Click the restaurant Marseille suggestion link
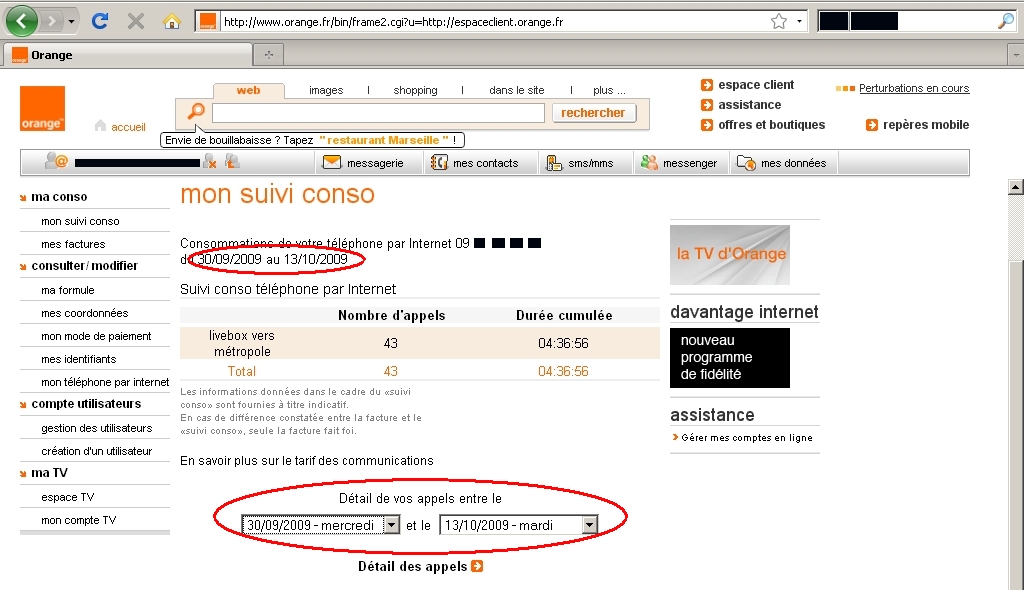Screen dimensions: 1024x590 pyautogui.click(x=383, y=140)
